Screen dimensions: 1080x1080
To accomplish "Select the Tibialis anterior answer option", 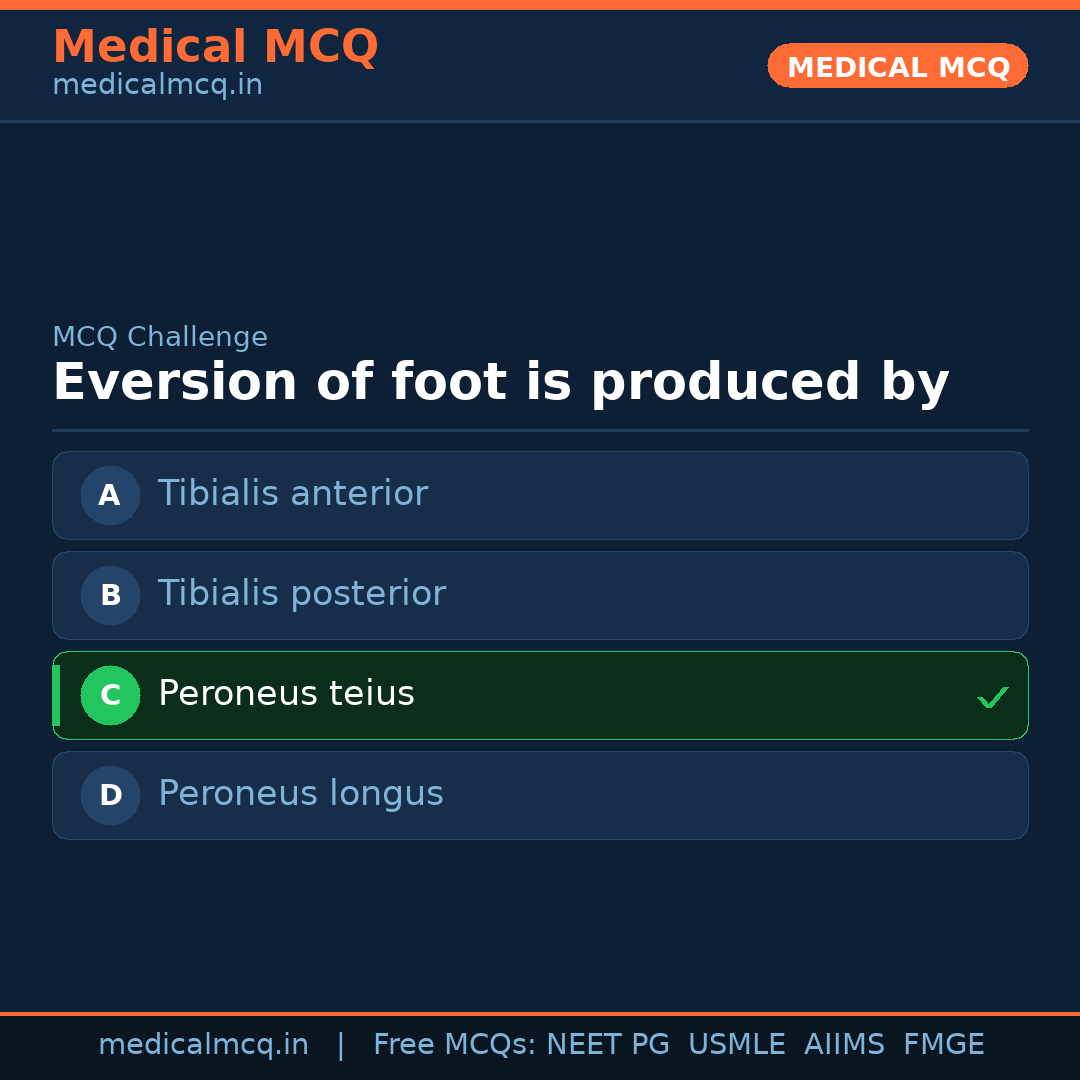I will coord(540,495).
